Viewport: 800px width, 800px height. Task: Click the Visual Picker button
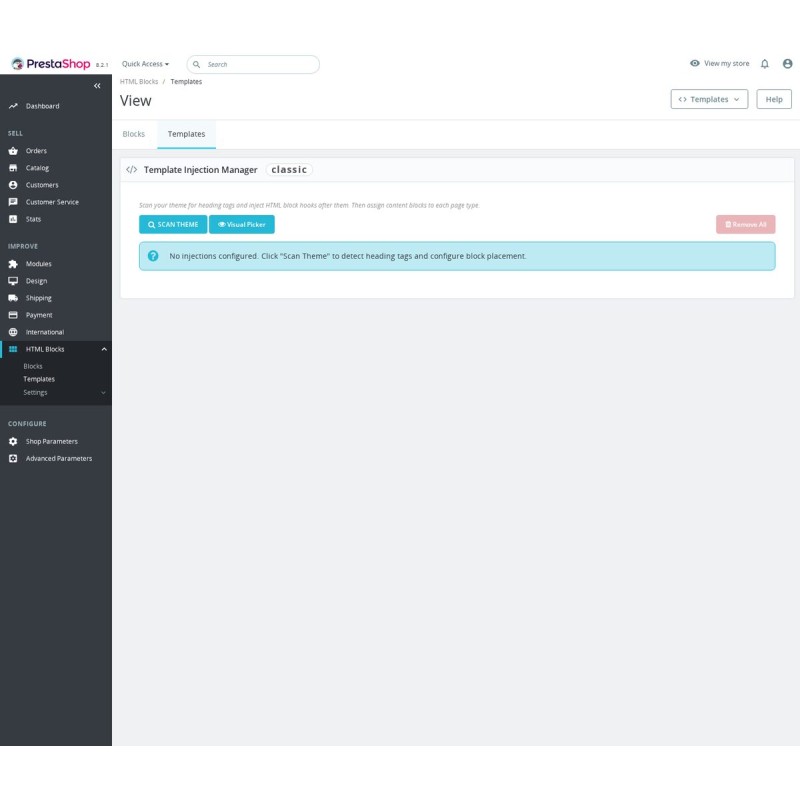(242, 224)
